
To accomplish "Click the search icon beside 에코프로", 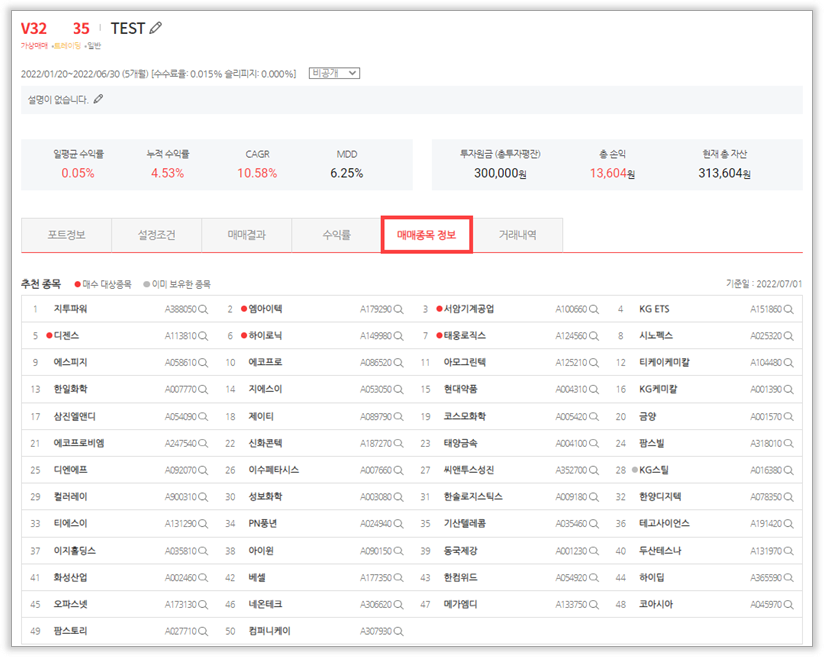I will [x=398, y=363].
